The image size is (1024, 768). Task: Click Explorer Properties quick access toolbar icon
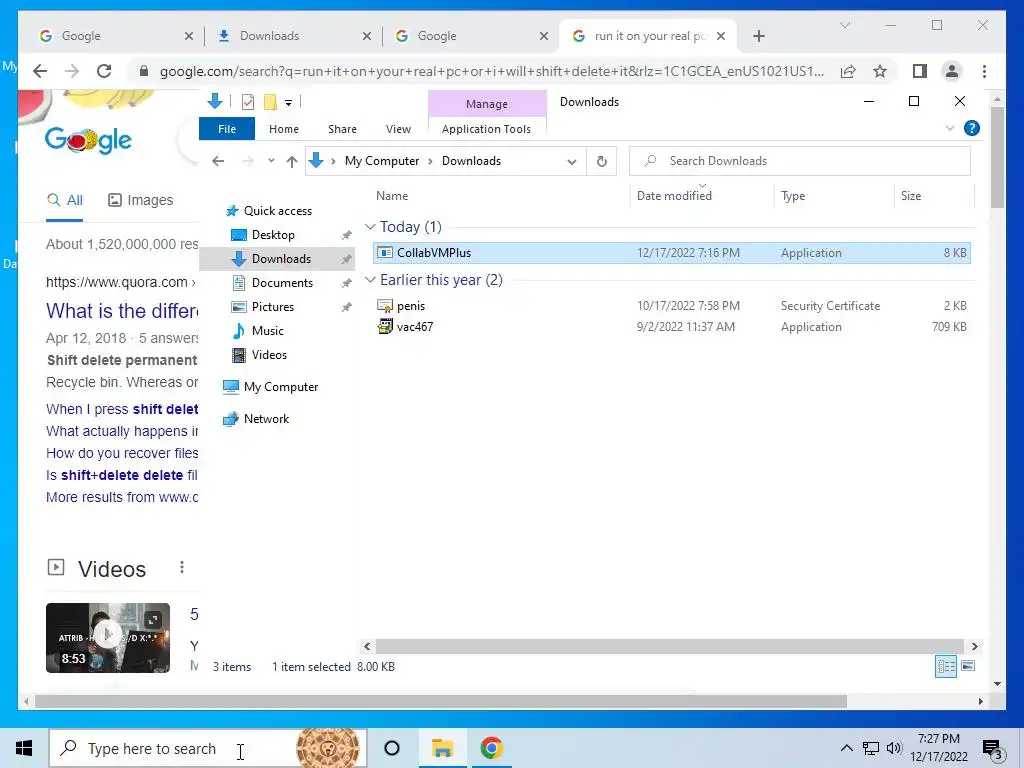[248, 102]
